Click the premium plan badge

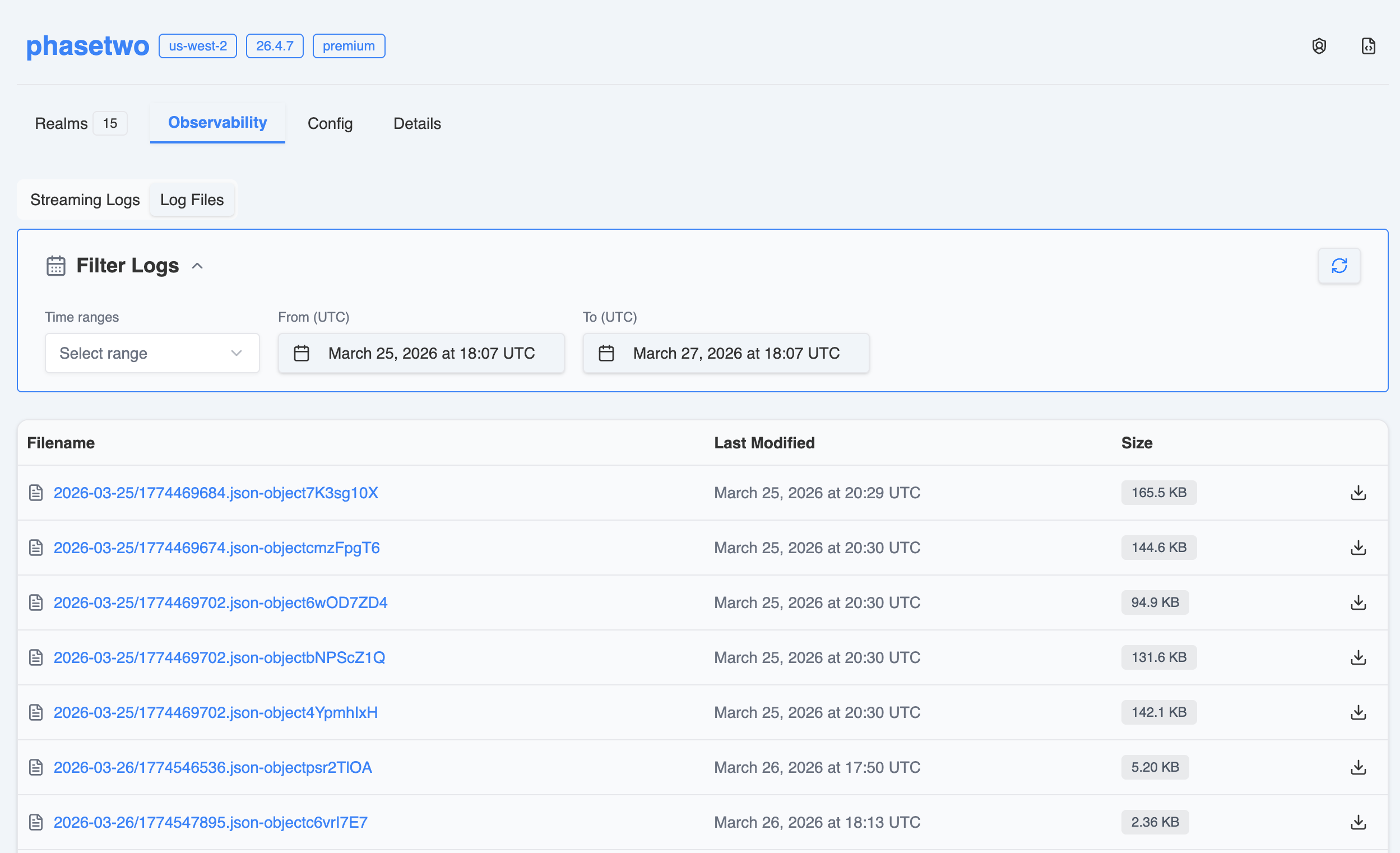click(348, 45)
